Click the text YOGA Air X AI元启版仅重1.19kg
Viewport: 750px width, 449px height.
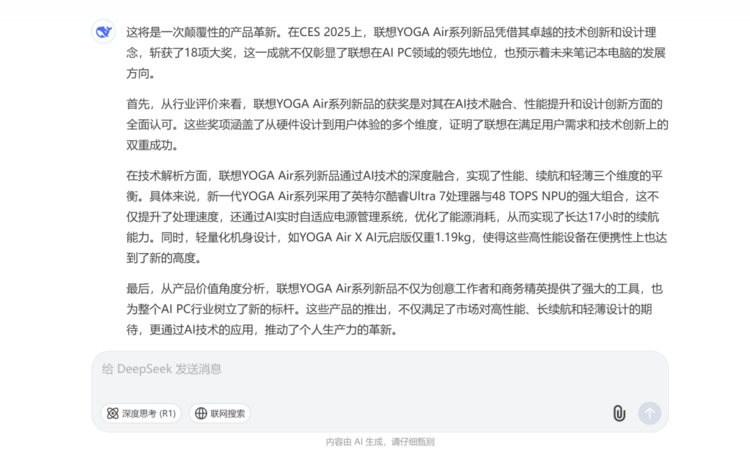[x=379, y=237]
